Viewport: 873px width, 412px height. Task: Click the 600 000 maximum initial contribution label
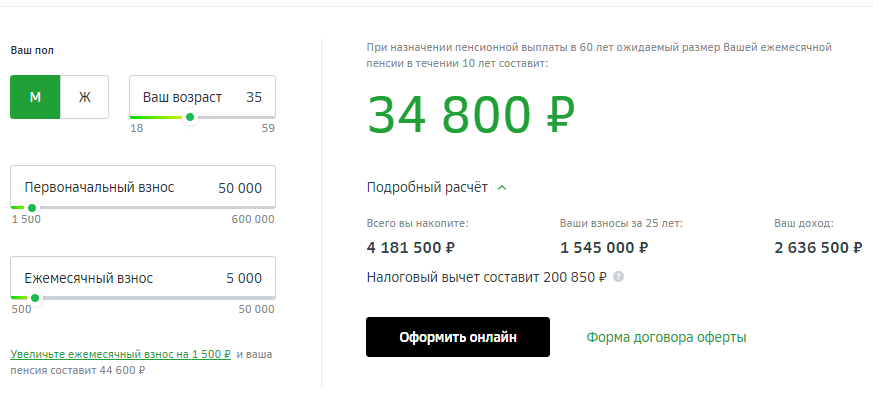251,219
